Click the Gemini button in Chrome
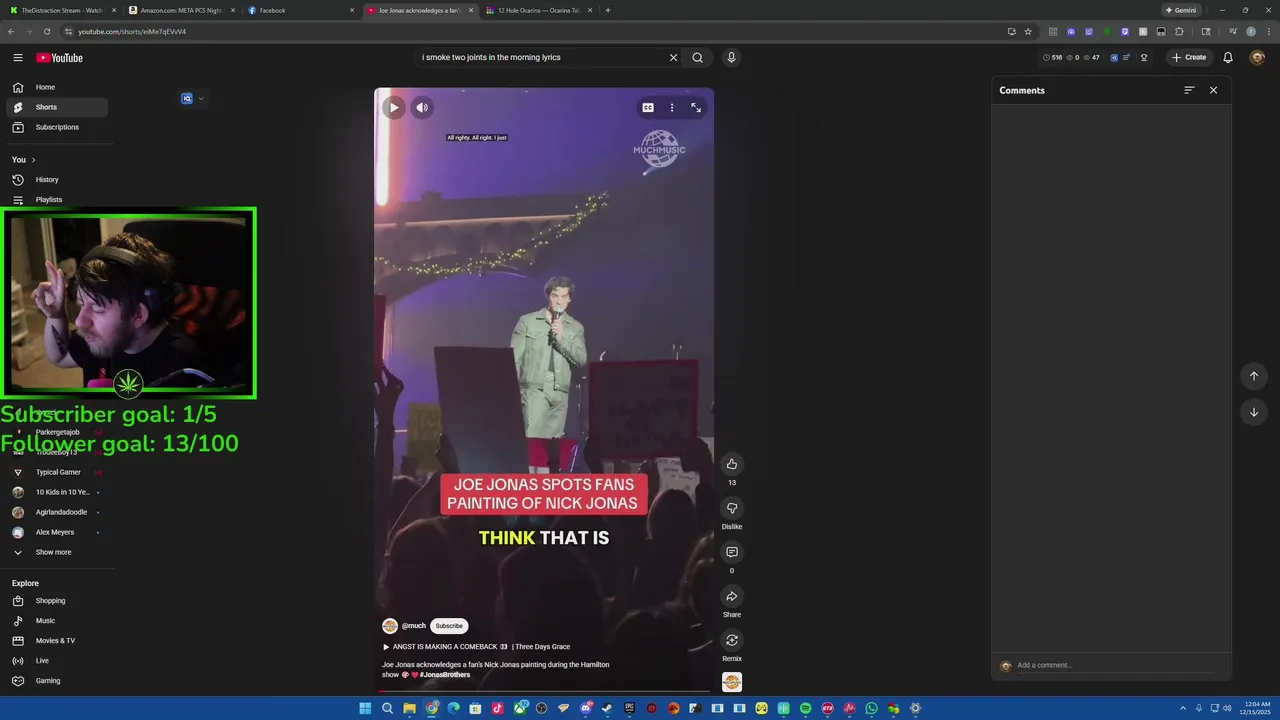 click(1181, 10)
